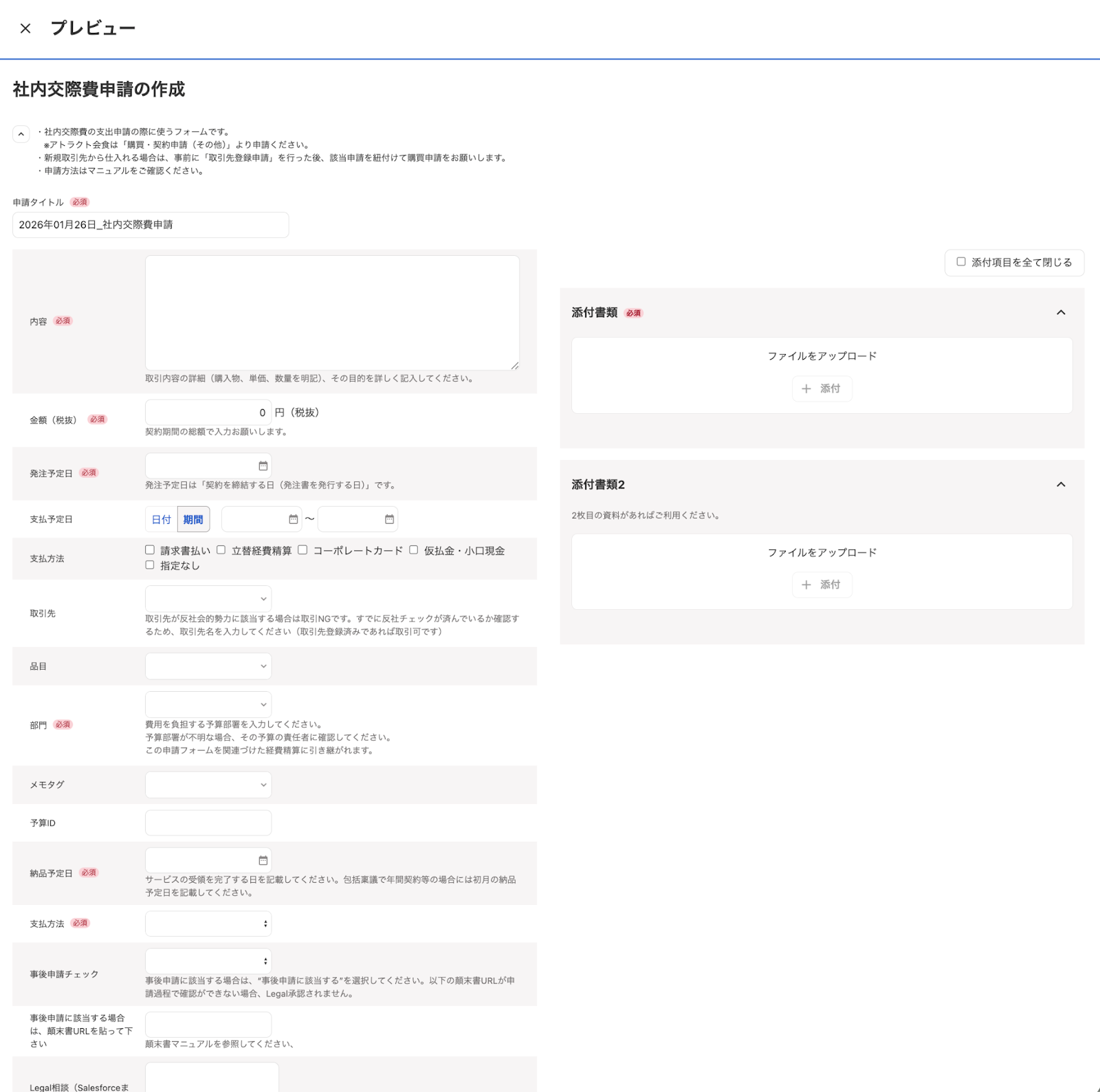
Task: Close the preview with the X icon
Action: (x=25, y=28)
